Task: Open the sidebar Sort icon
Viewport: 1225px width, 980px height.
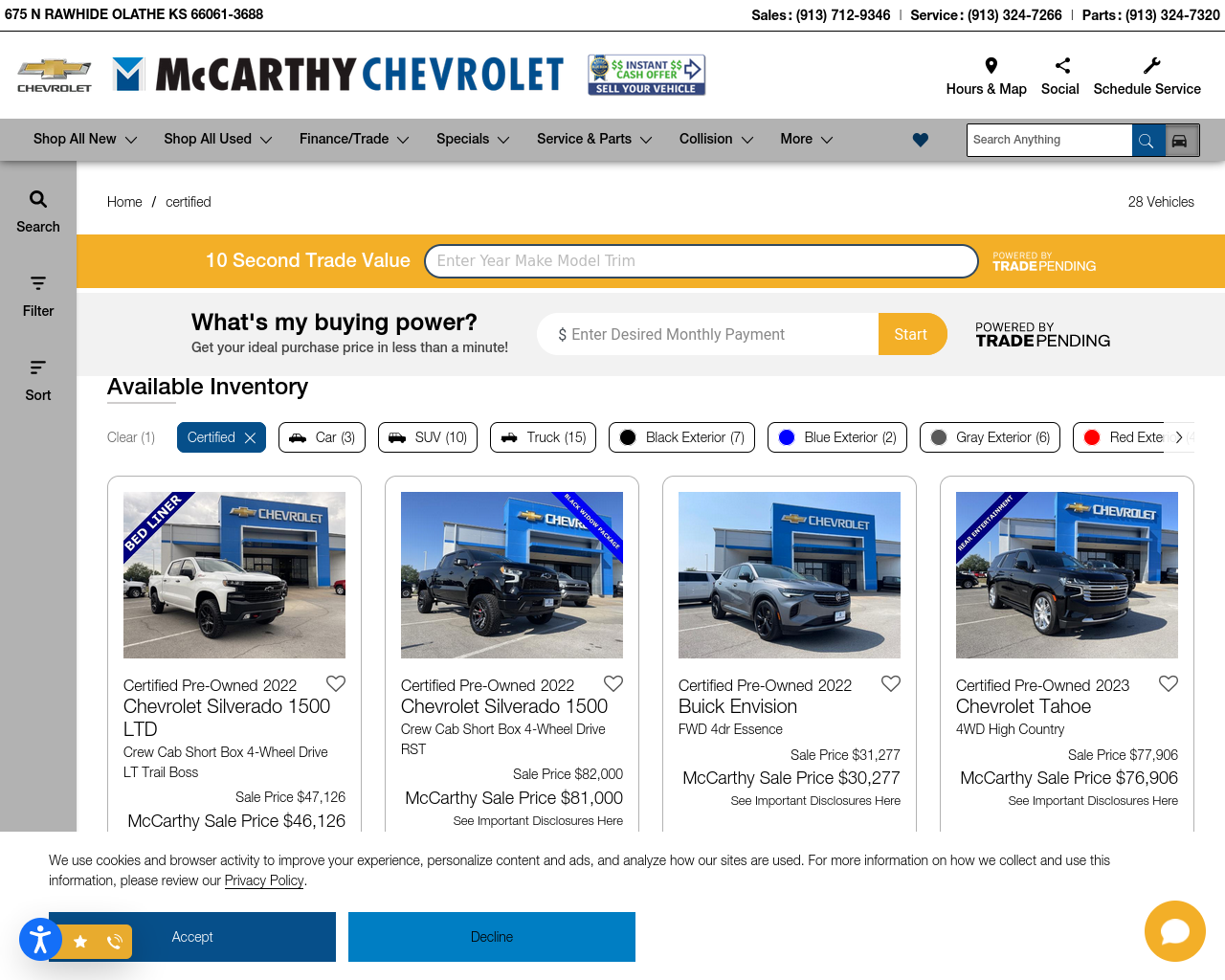Action: [38, 367]
